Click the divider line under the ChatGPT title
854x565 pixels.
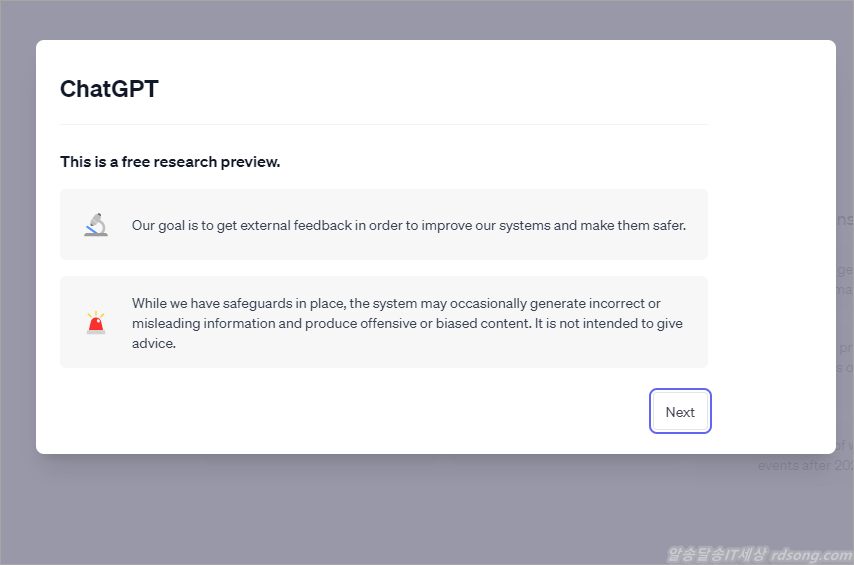(384, 125)
